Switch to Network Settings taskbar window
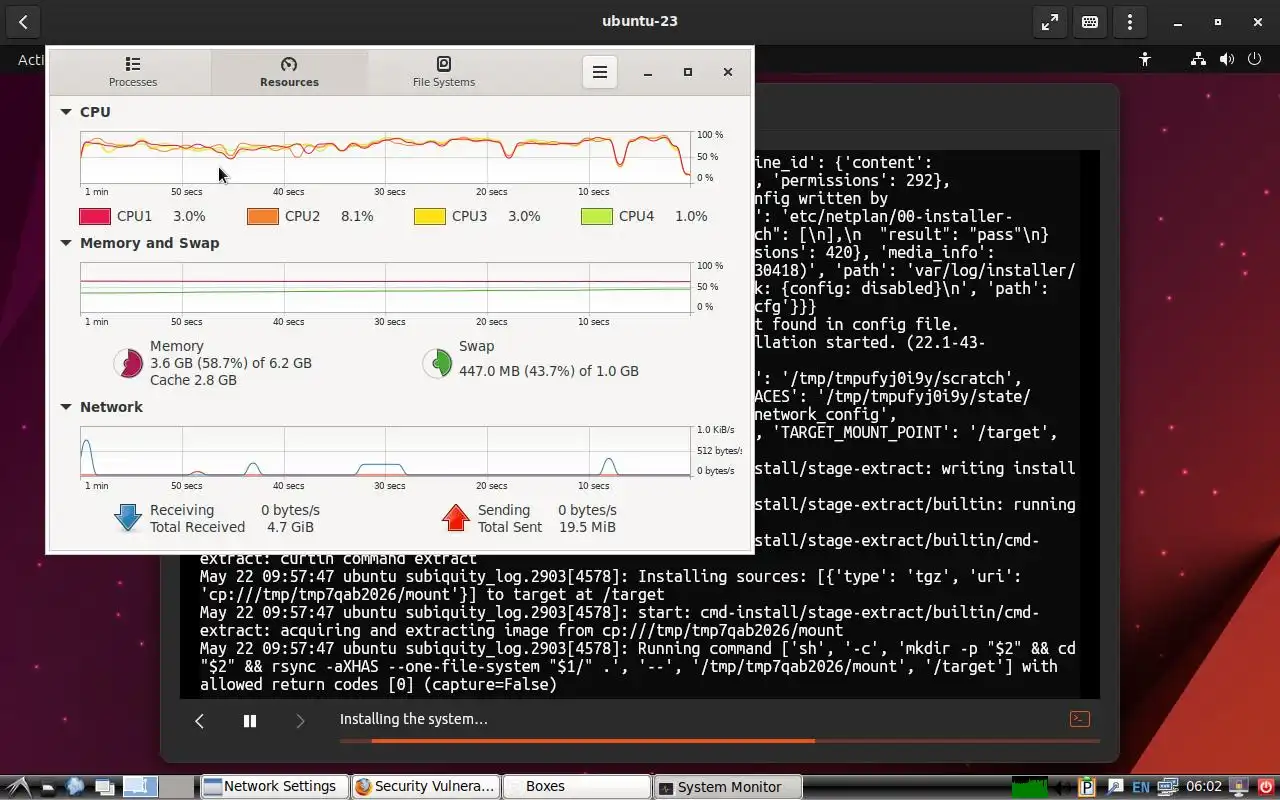 [x=274, y=787]
